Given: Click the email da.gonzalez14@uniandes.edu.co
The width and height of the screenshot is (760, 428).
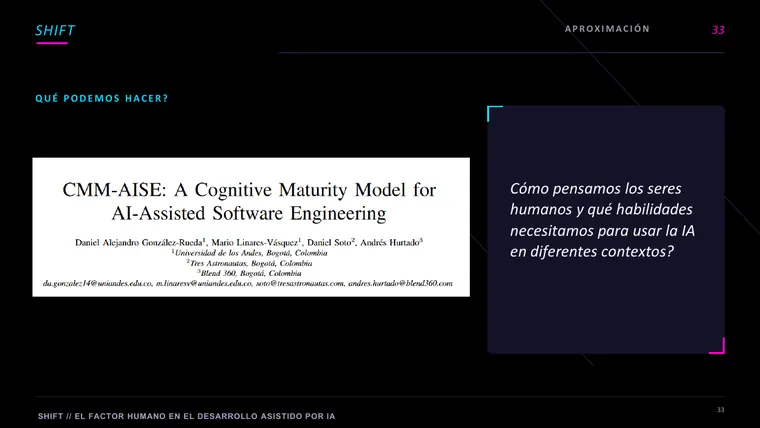Looking at the screenshot, I should click(97, 283).
